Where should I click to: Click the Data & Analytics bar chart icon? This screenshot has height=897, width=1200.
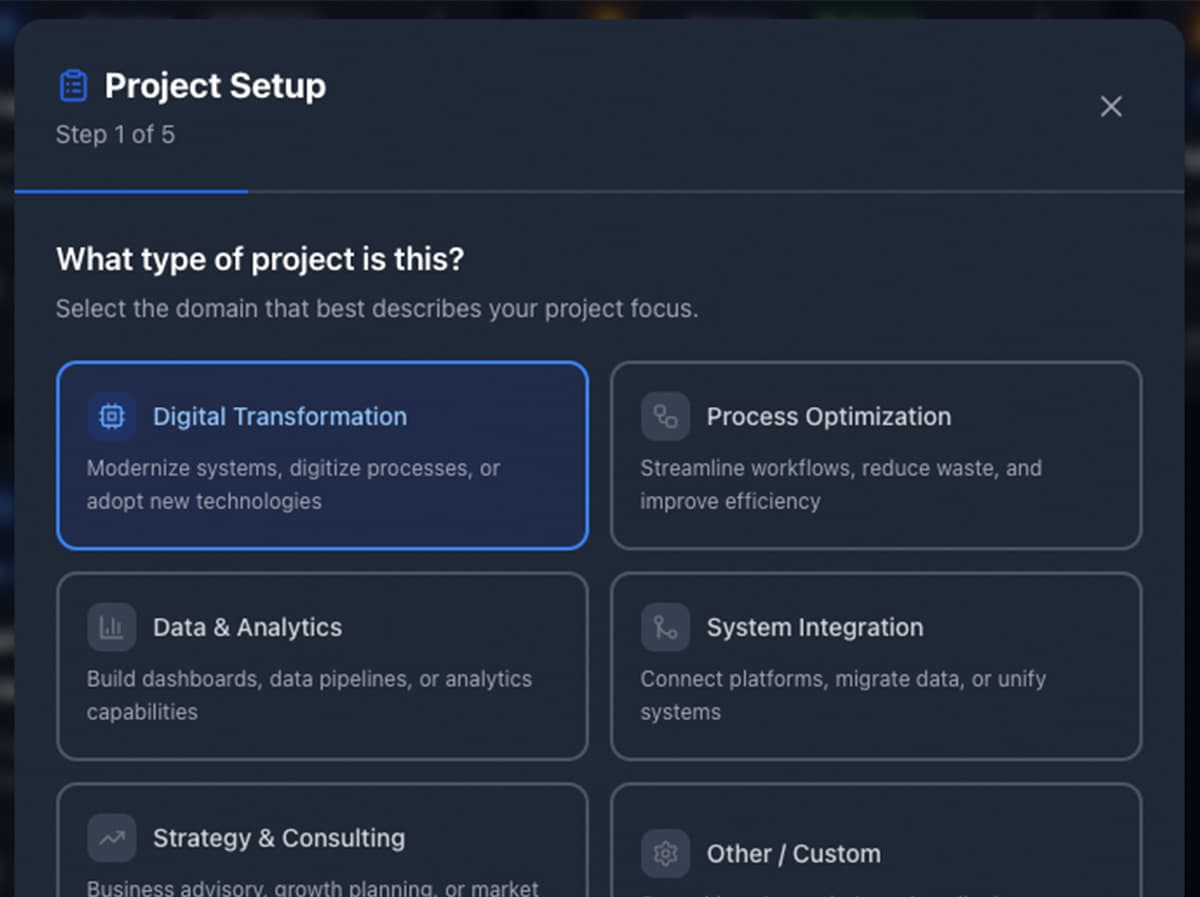click(112, 627)
